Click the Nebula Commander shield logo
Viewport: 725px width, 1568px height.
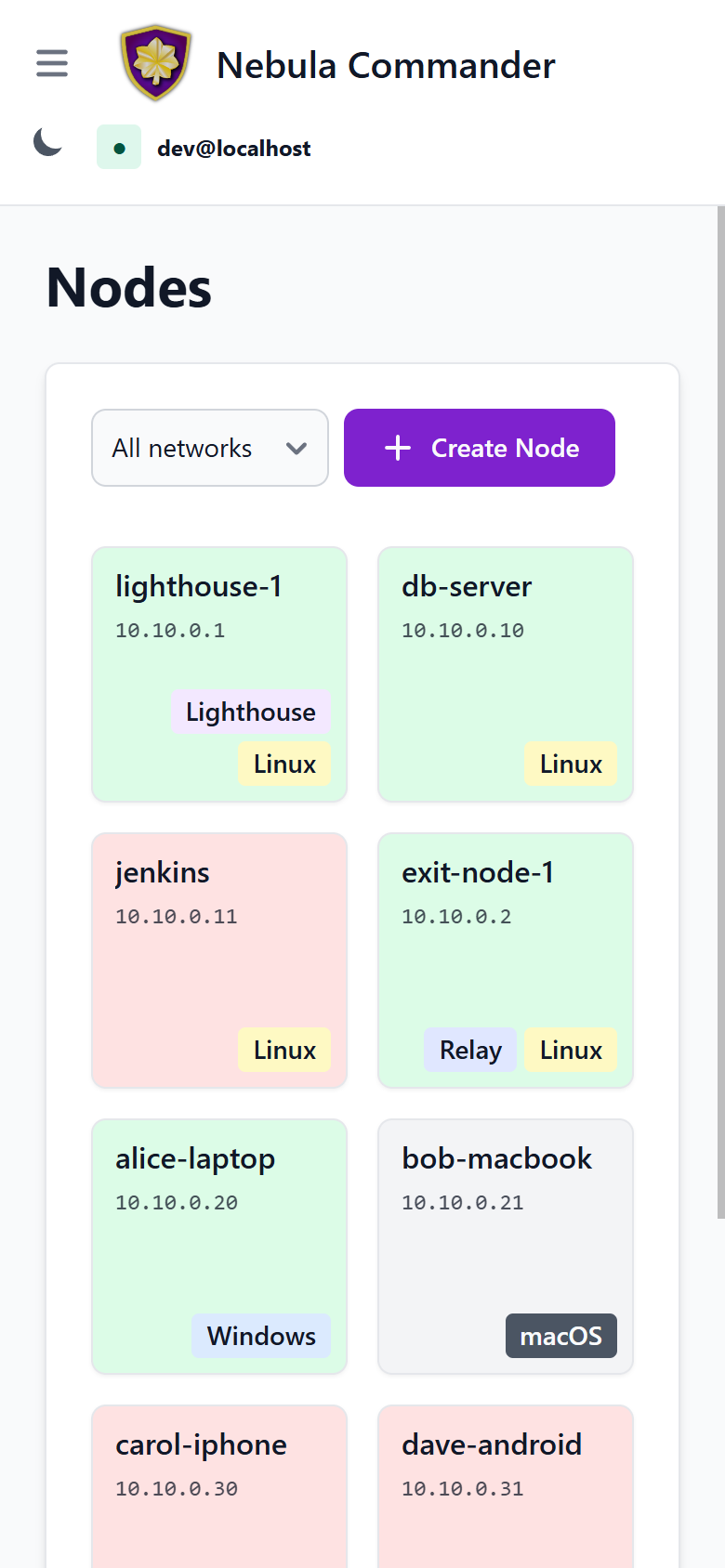coord(156,63)
